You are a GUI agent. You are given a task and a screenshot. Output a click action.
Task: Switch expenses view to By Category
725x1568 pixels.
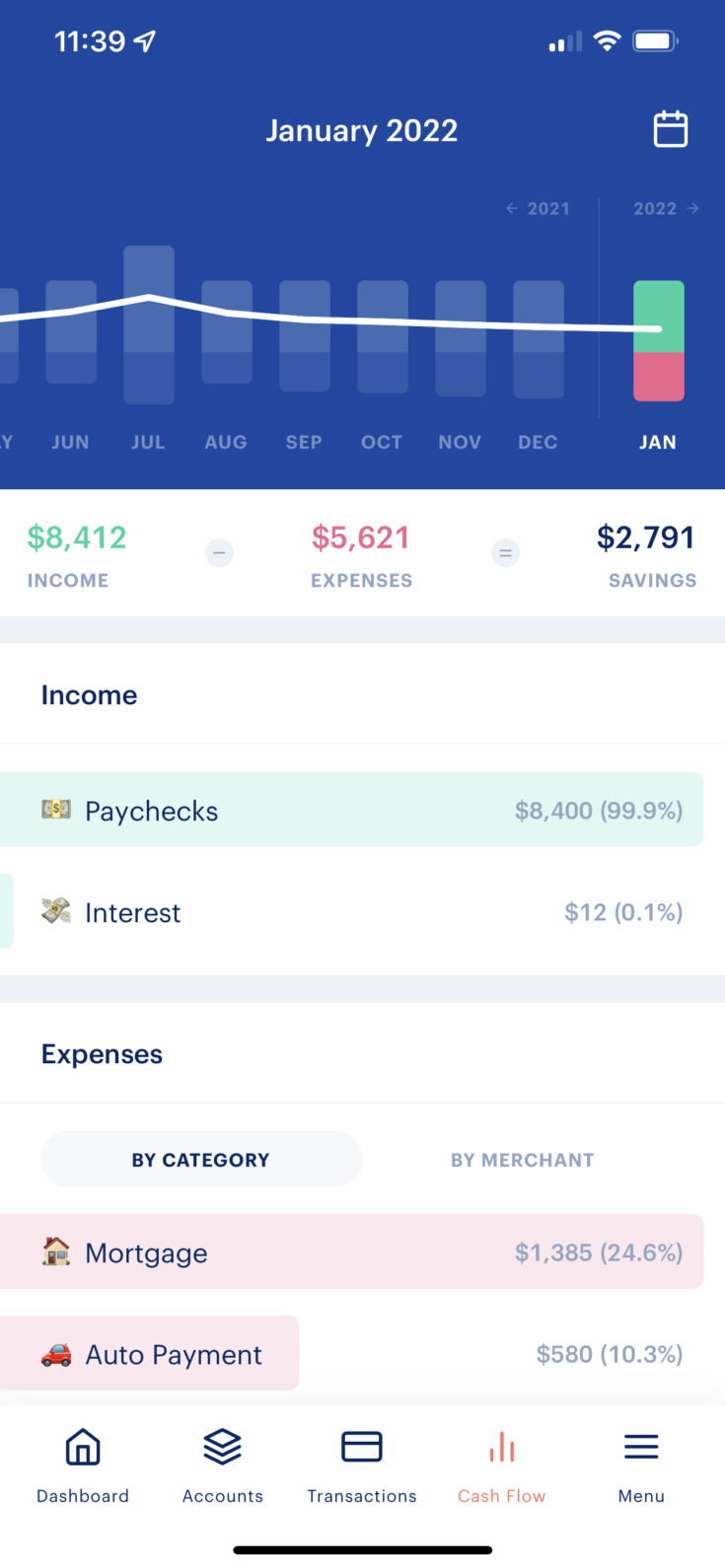(201, 1160)
